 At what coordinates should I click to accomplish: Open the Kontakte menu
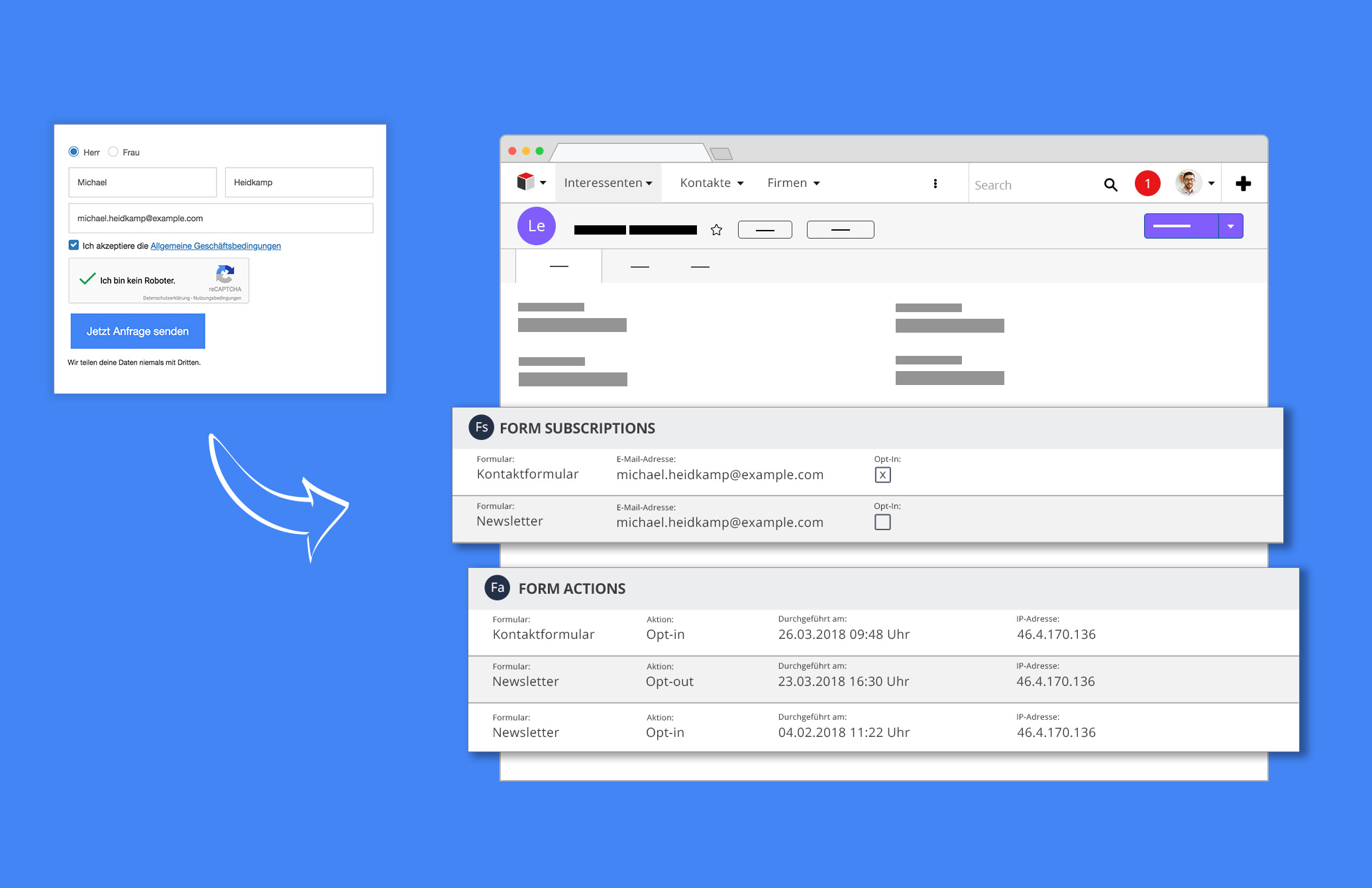710,183
